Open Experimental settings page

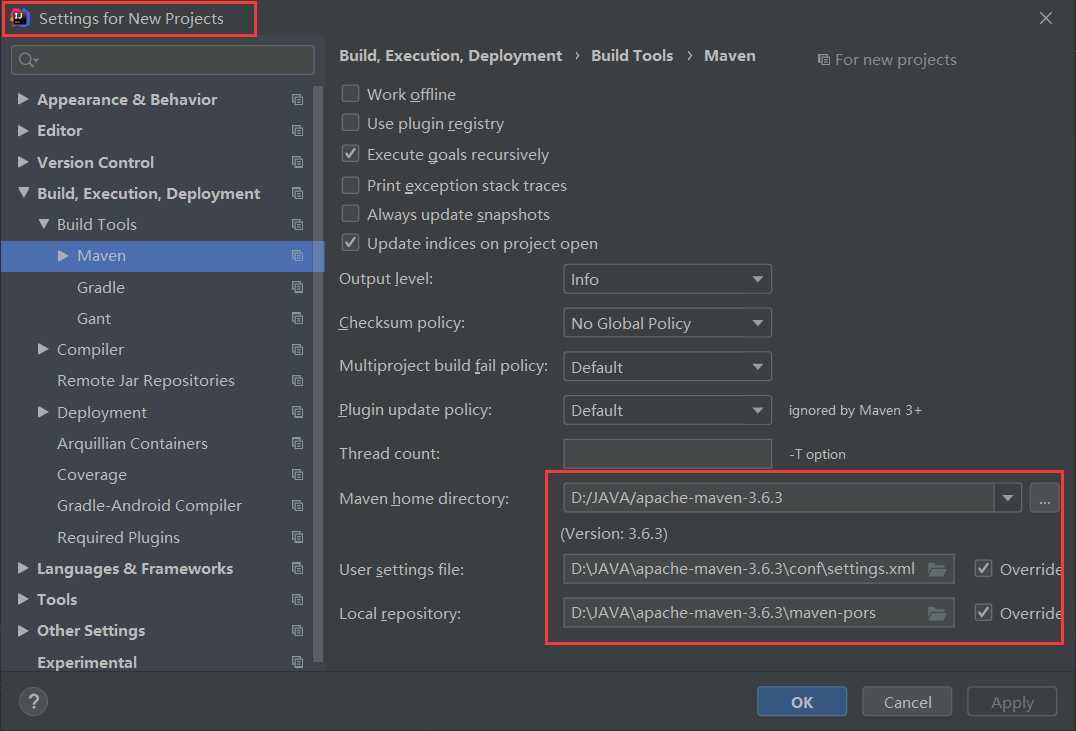coord(87,662)
